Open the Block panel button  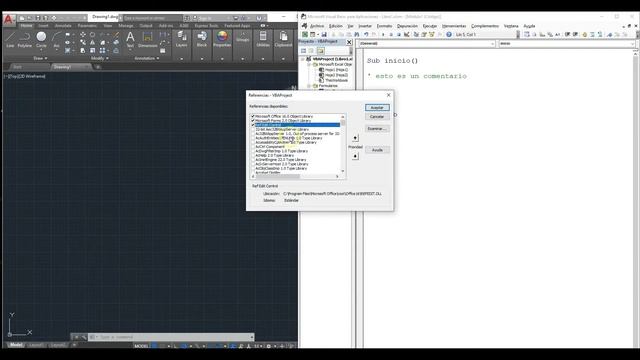202,39
